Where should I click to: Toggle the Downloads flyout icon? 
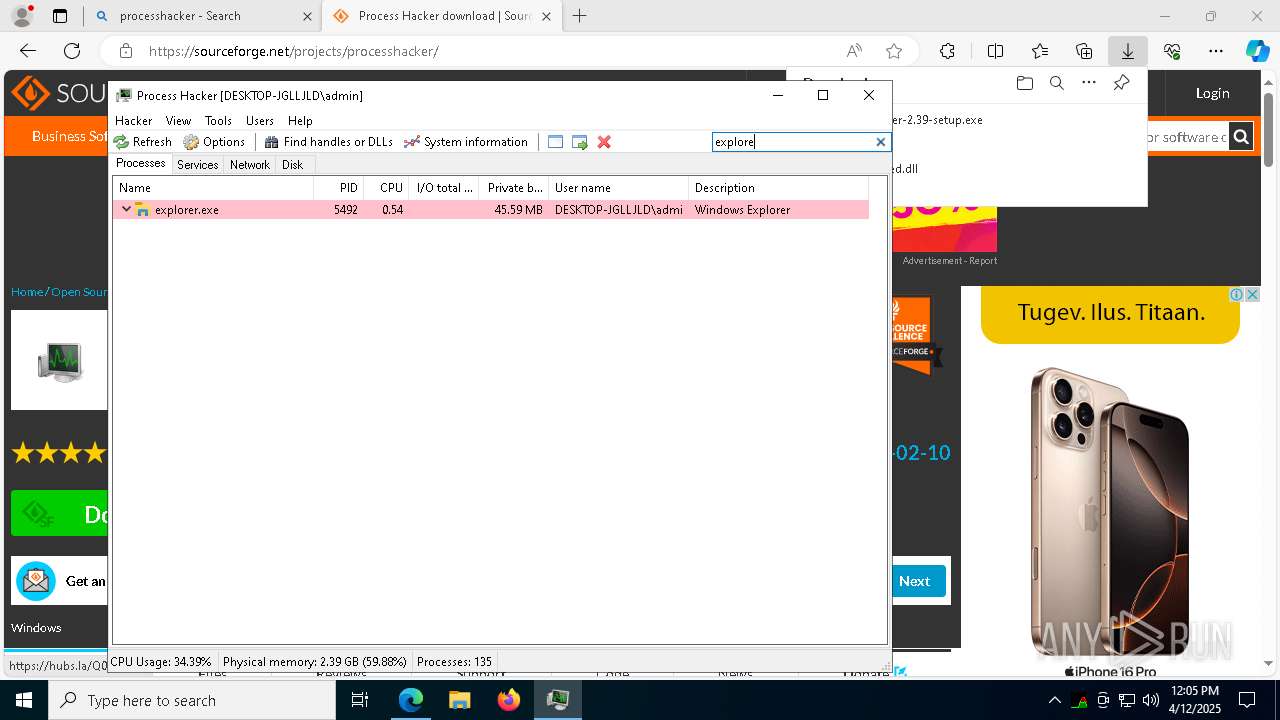click(1127, 51)
